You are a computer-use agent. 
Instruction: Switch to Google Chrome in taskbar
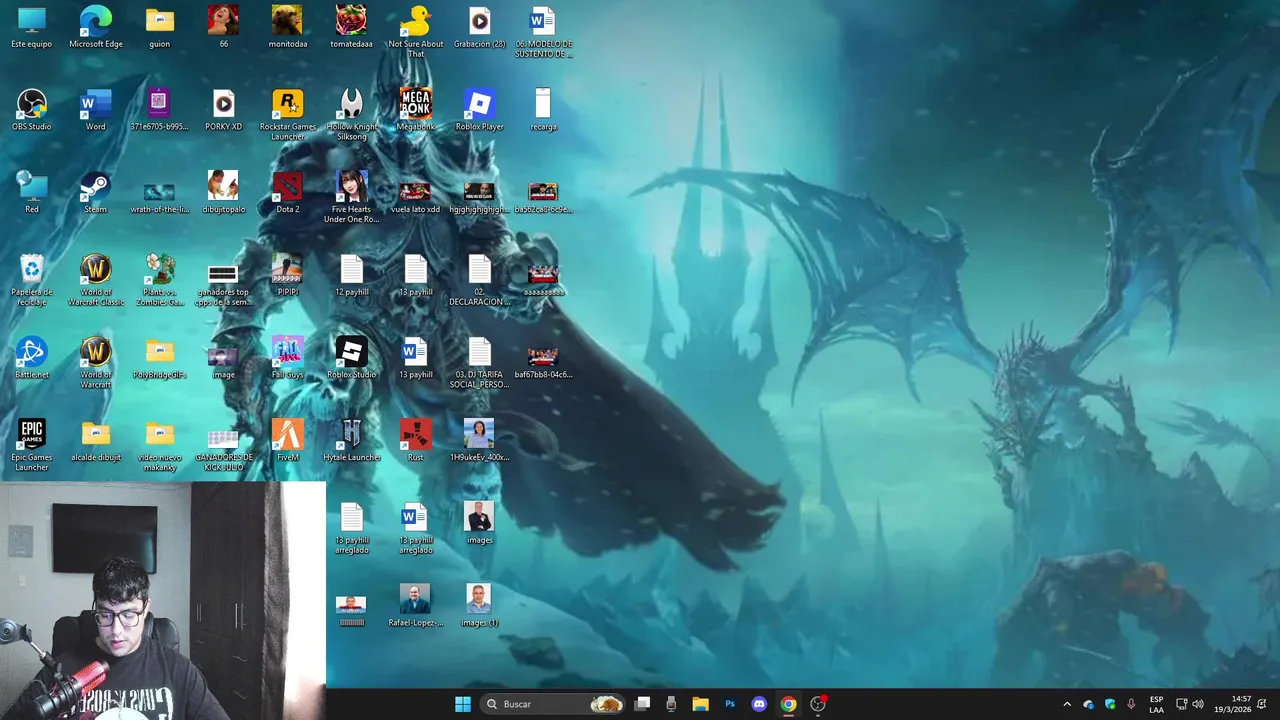coord(788,704)
